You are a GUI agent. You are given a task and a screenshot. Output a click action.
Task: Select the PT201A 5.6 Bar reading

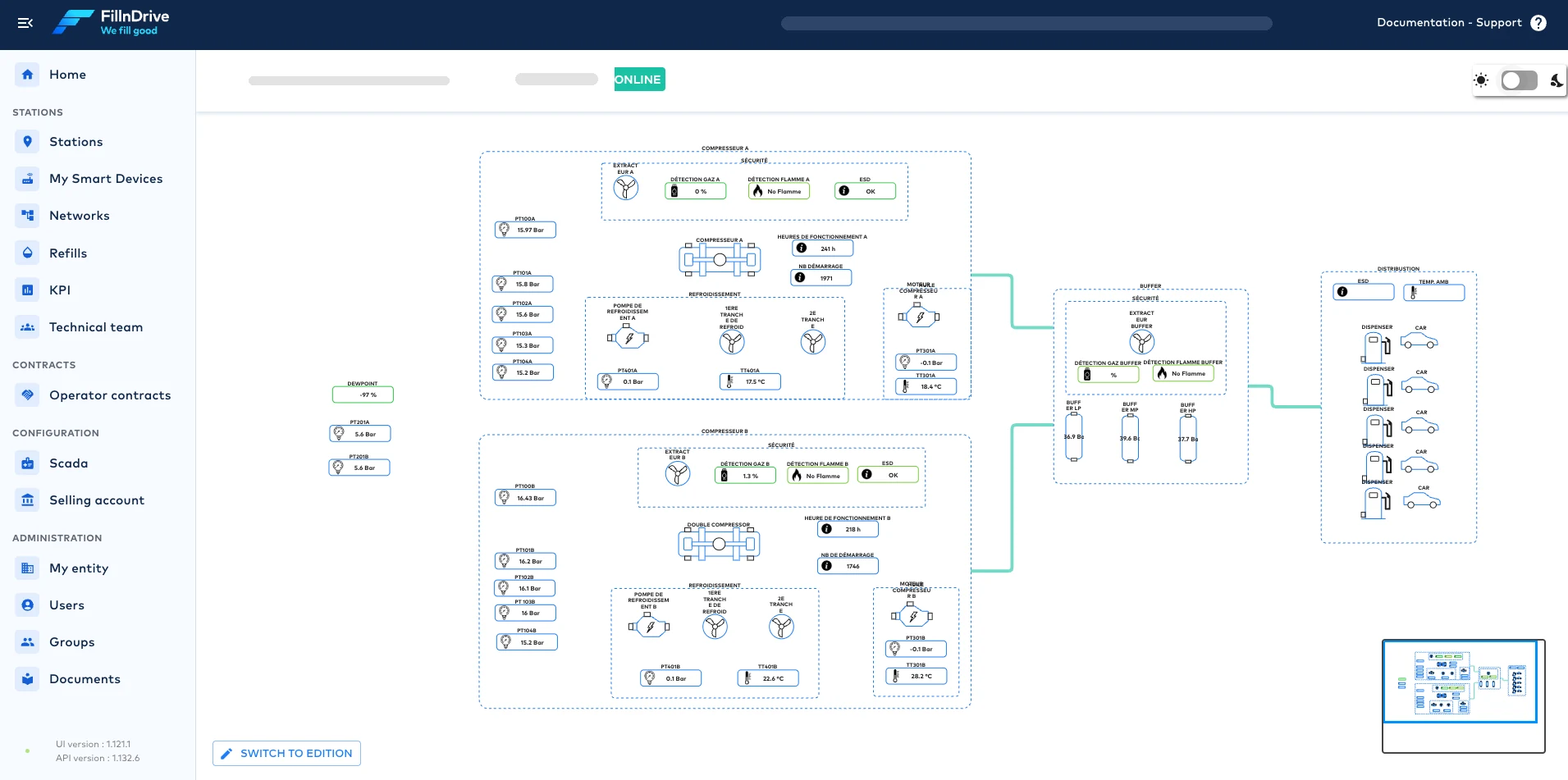pyautogui.click(x=359, y=434)
